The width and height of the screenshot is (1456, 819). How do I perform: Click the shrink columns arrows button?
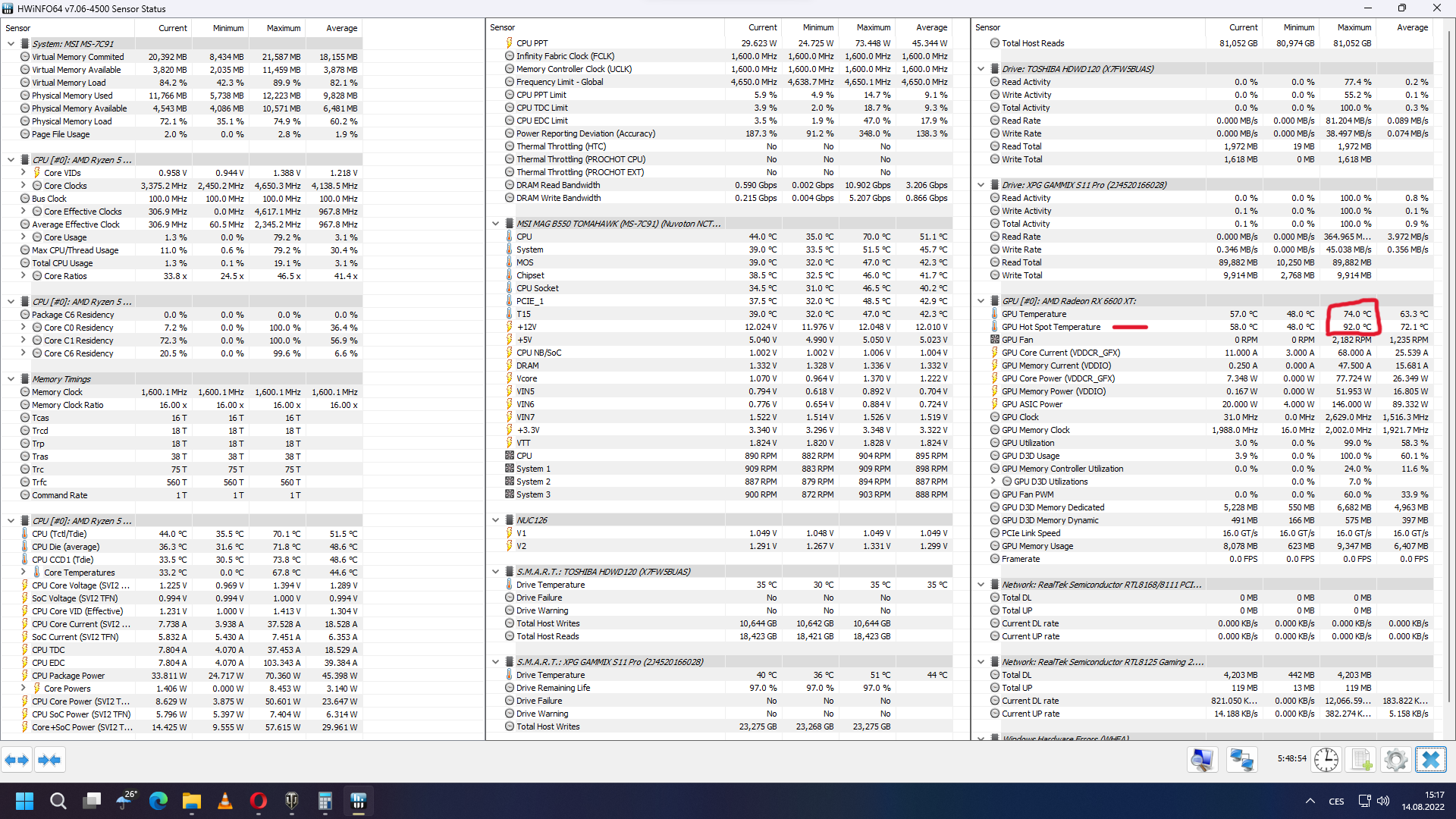point(49,760)
